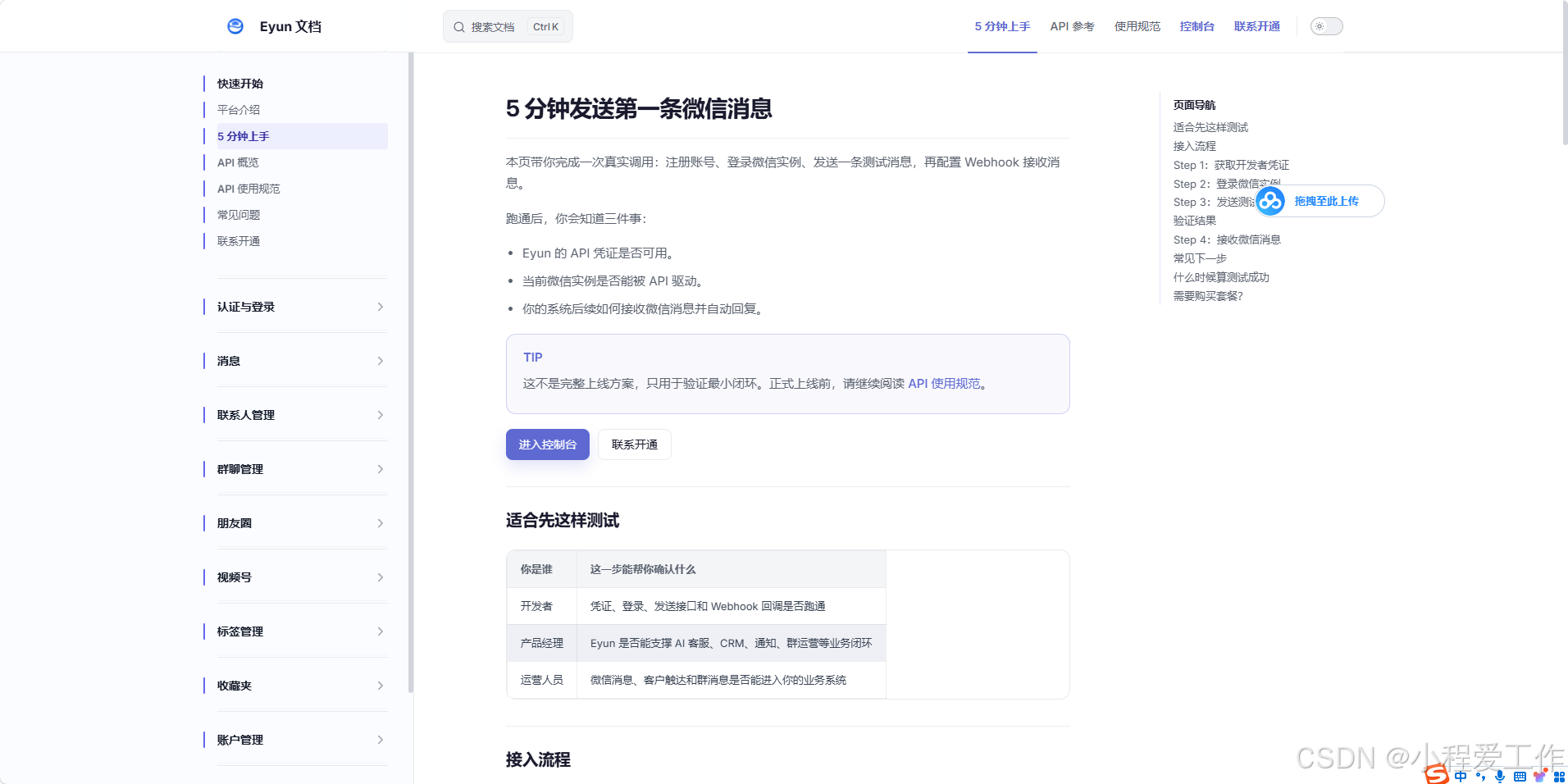Image resolution: width=1568 pixels, height=784 pixels.
Task: Go to 控制台 in the top navigation
Action: tap(1197, 26)
